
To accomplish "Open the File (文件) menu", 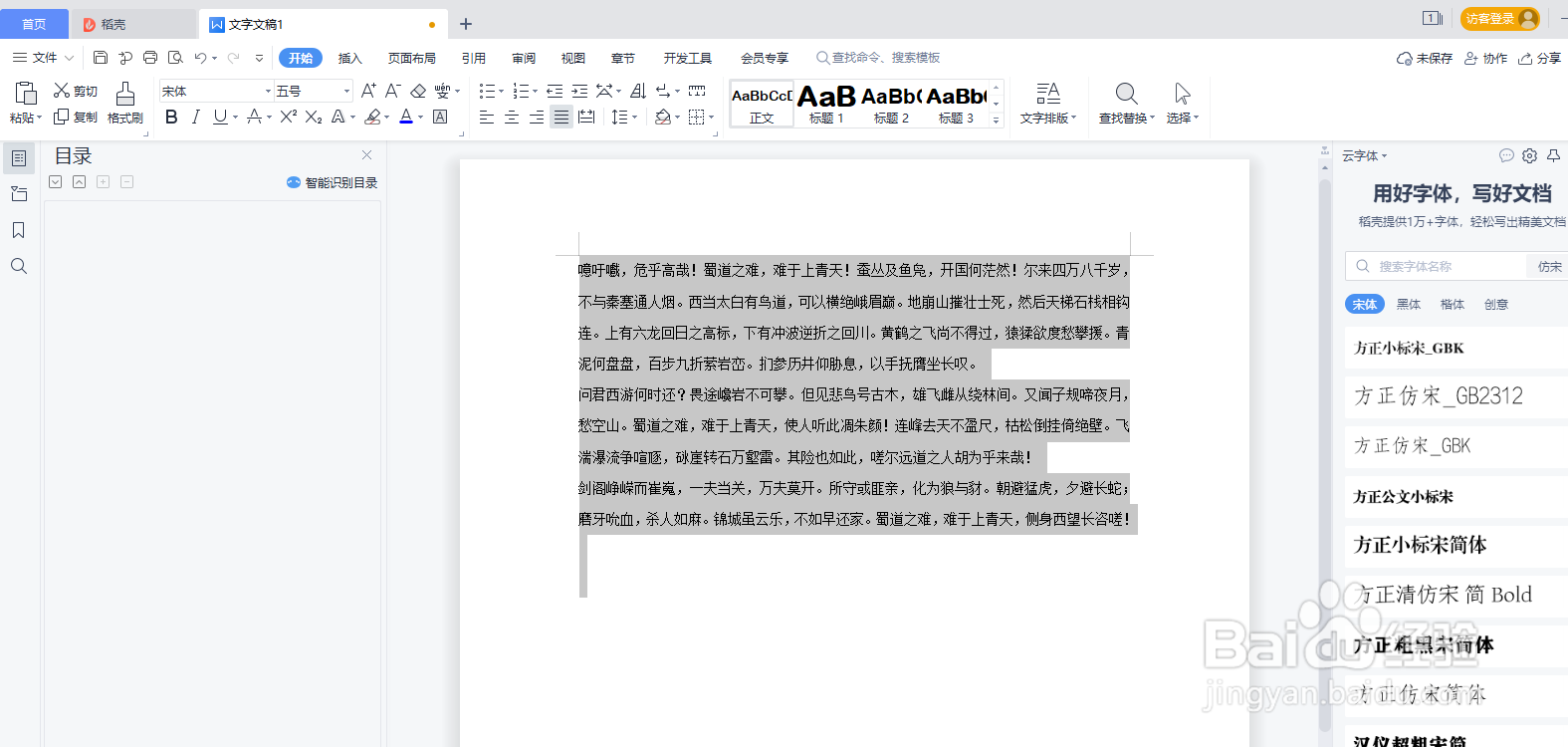I will pyautogui.click(x=43, y=58).
